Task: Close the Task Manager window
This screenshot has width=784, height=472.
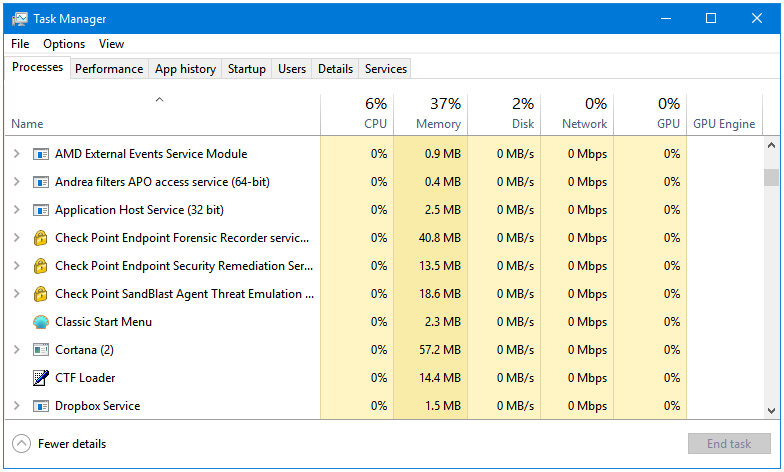Action: pos(756,18)
